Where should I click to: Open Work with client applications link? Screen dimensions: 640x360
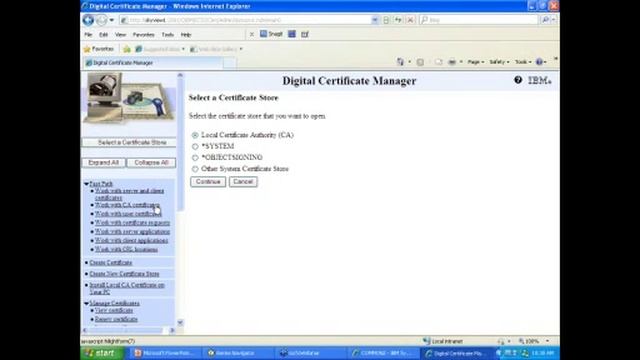click(131, 241)
